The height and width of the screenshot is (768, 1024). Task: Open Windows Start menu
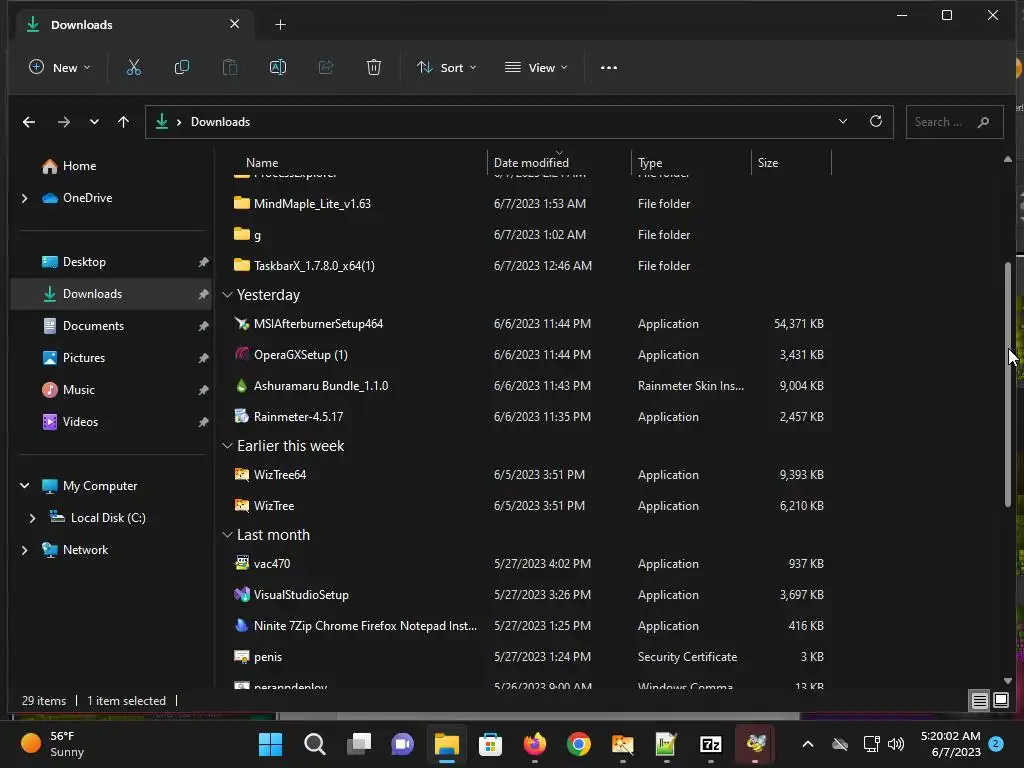click(x=270, y=744)
